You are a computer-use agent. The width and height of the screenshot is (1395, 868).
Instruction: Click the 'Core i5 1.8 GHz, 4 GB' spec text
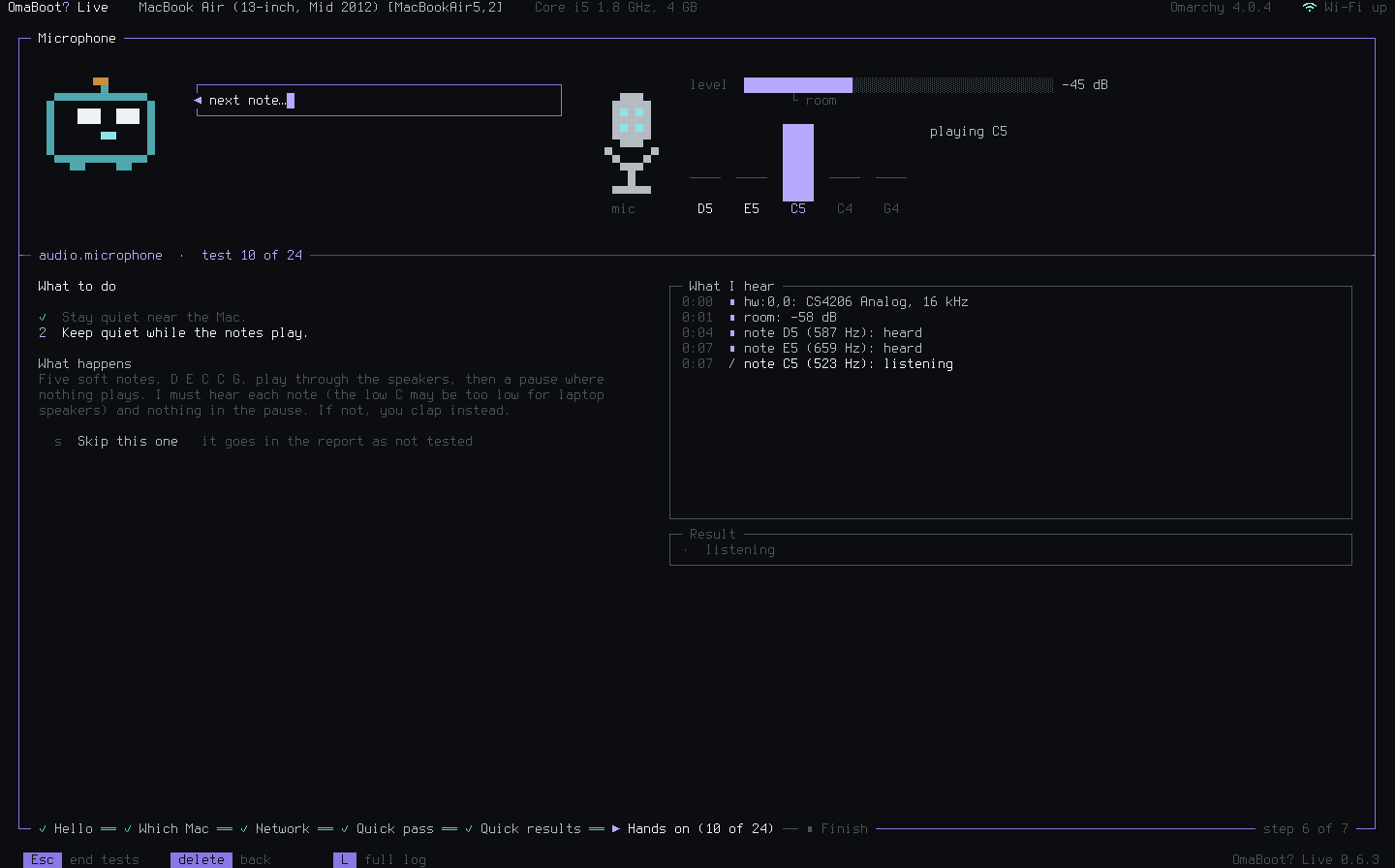coord(616,7)
